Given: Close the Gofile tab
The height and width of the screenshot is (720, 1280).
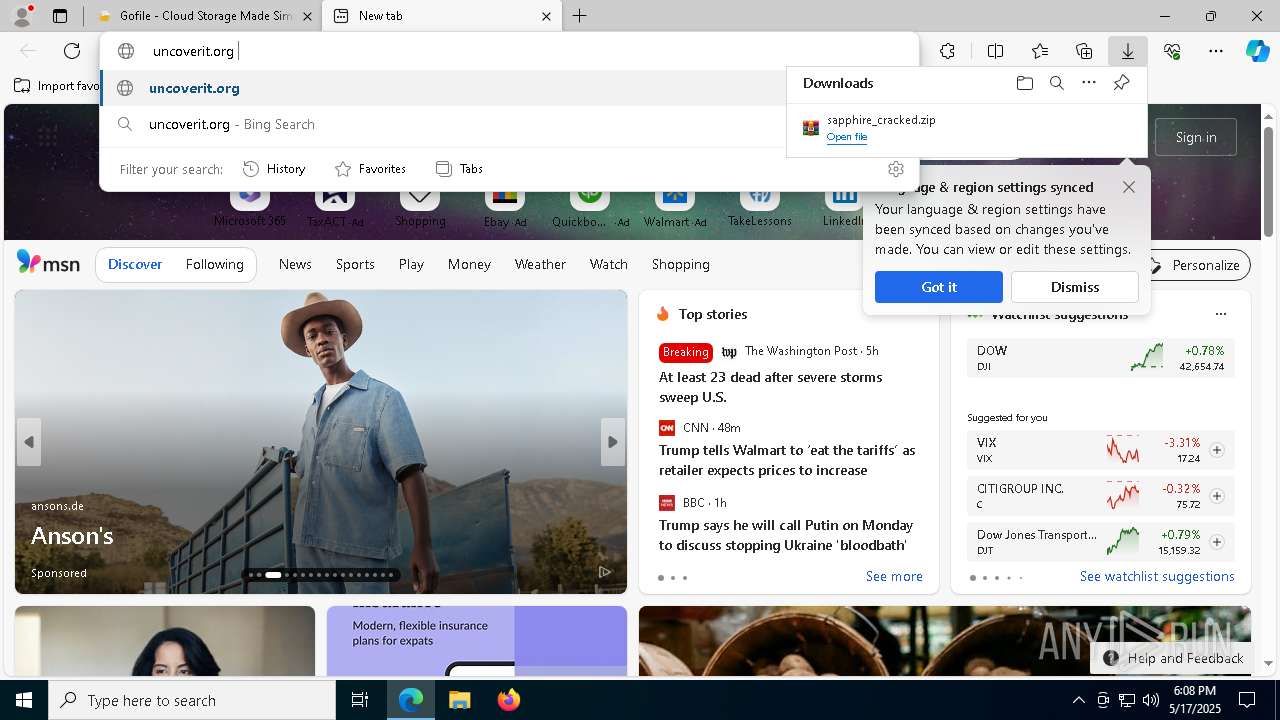Looking at the screenshot, I should tap(307, 16).
